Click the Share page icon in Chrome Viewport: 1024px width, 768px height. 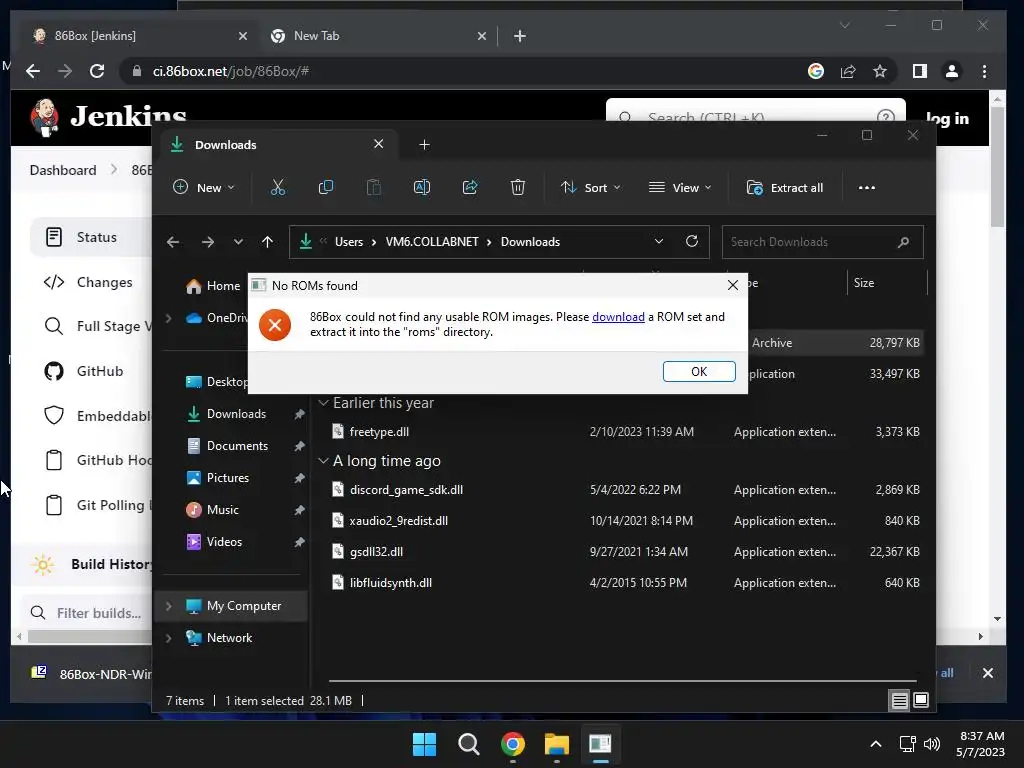(848, 71)
